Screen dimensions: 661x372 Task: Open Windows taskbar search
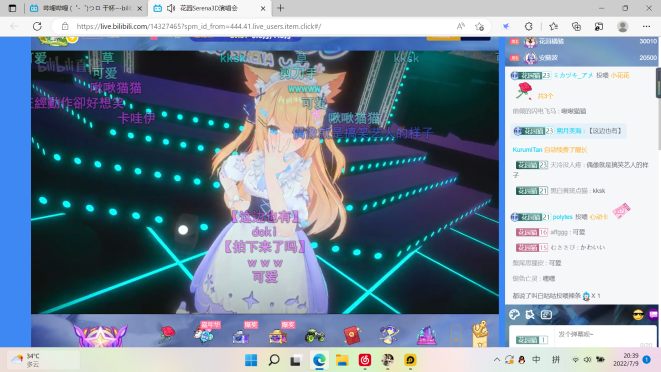(274, 360)
